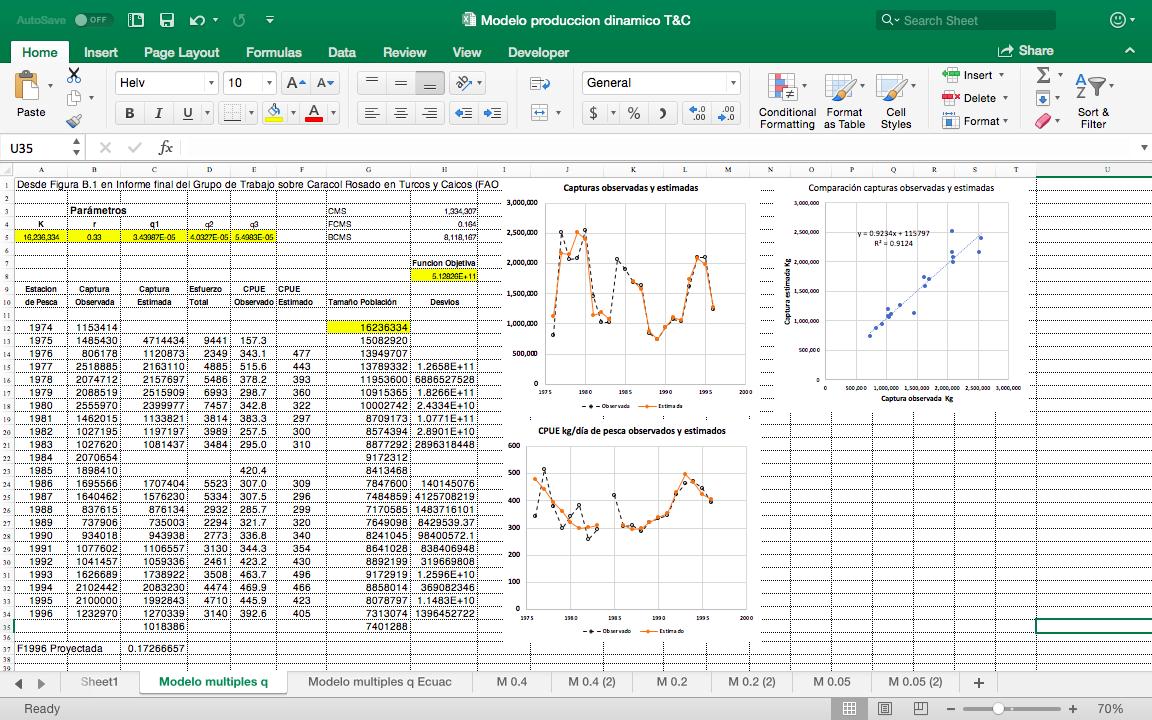Click the Search Sheet field
The width and height of the screenshot is (1152, 720).
(x=975, y=20)
